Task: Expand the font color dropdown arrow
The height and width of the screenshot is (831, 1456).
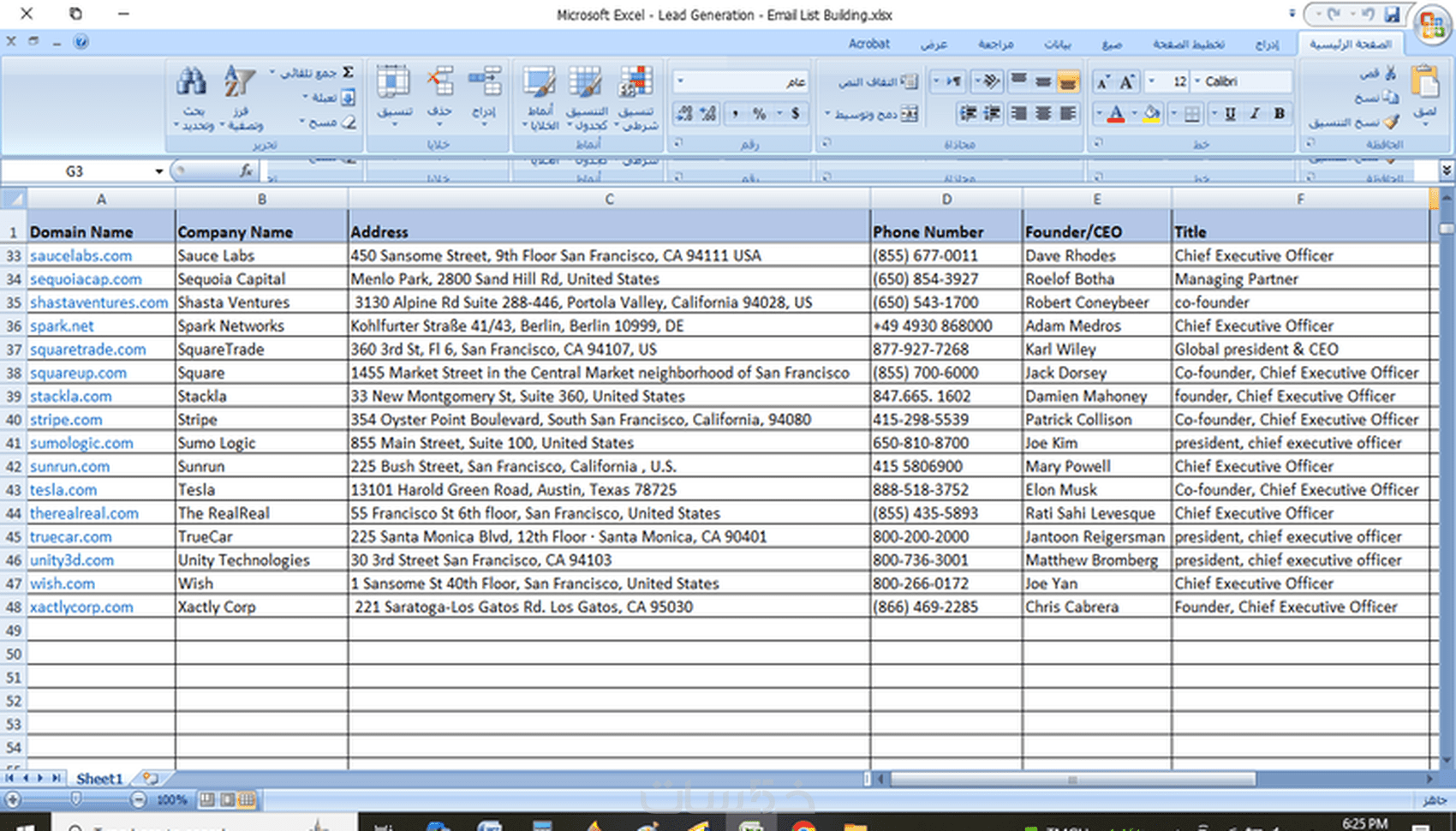Action: (1099, 113)
